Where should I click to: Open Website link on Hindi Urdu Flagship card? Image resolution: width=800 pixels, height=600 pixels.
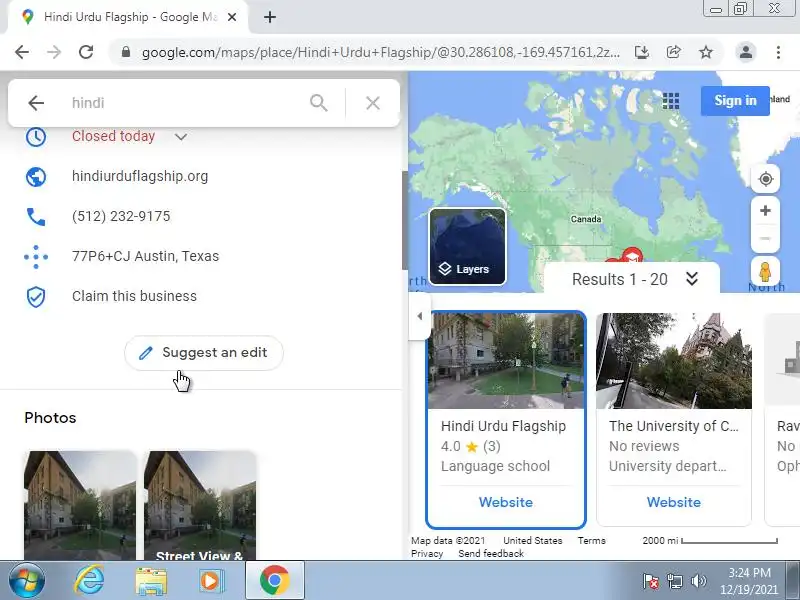(506, 502)
